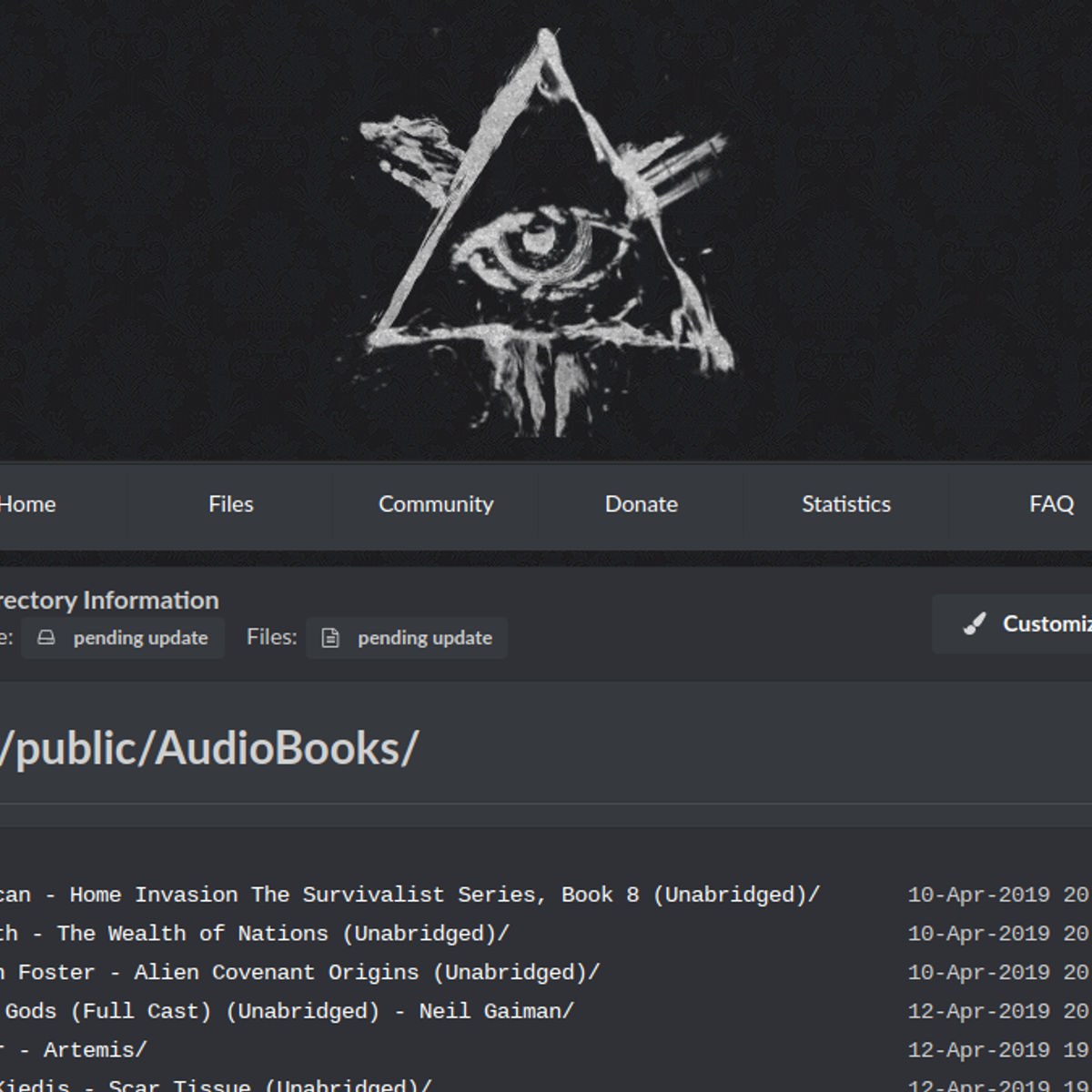Select Donate in the navigation bar
The height and width of the screenshot is (1092, 1092).
[x=642, y=504]
